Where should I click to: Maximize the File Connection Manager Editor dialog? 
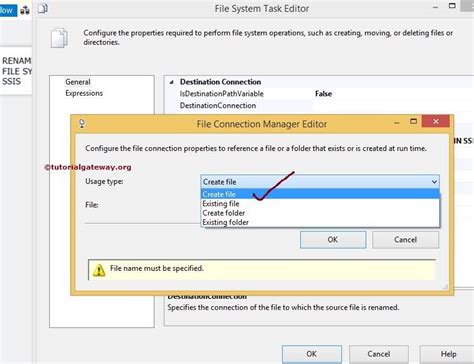(x=413, y=122)
